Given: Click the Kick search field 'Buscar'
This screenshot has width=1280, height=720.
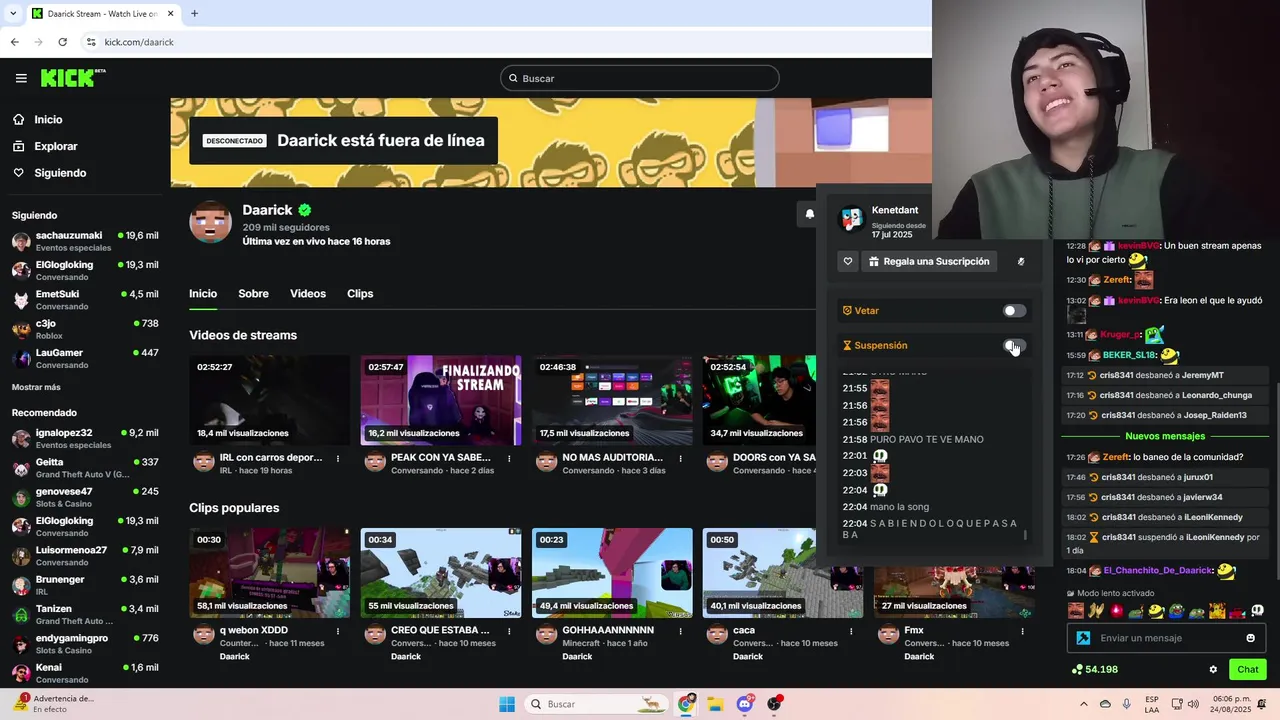Looking at the screenshot, I should pyautogui.click(x=640, y=78).
